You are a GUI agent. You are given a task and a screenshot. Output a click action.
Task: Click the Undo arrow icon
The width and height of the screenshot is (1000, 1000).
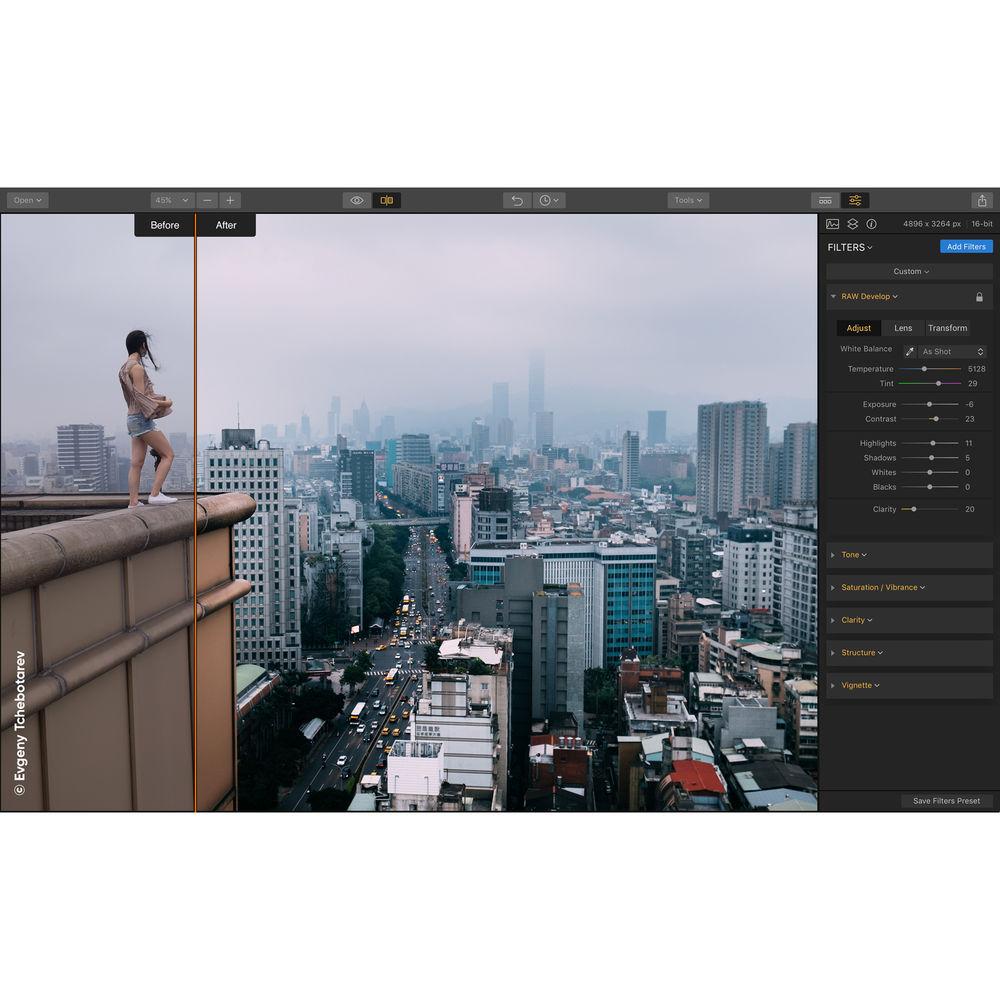coord(516,200)
